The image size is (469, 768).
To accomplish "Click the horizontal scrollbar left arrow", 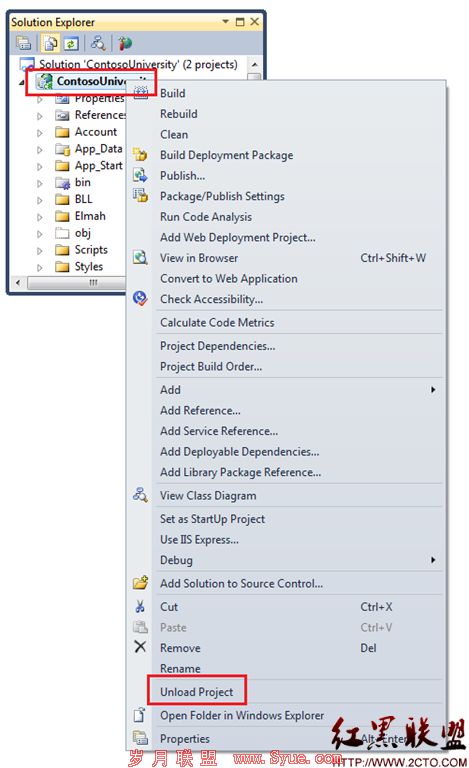I will point(19,283).
